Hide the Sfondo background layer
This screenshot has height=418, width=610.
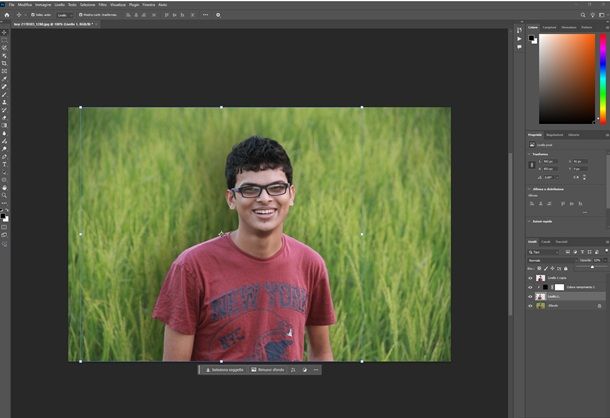coord(530,306)
